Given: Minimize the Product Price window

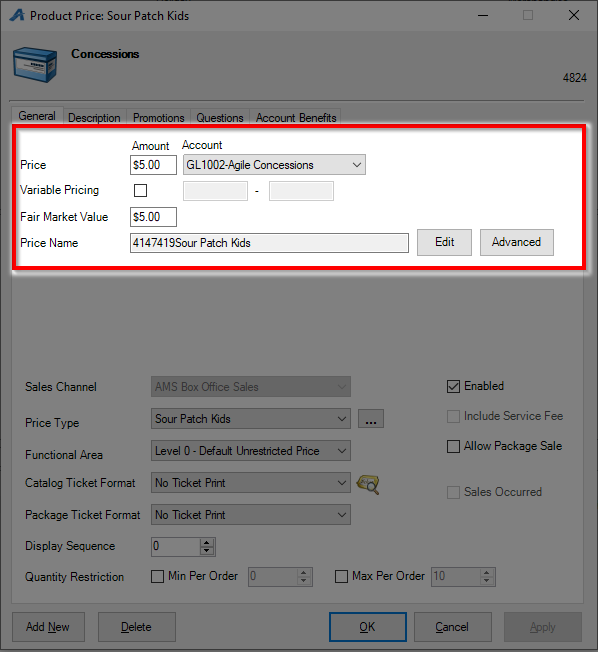Looking at the screenshot, I should point(483,15).
